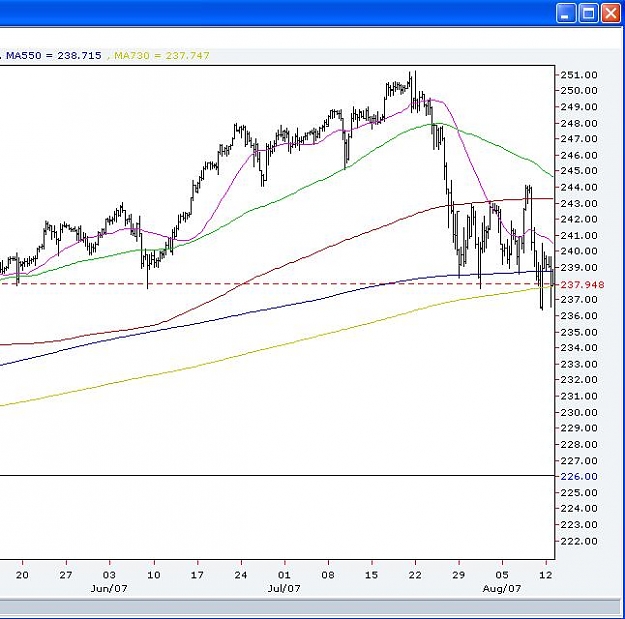The width and height of the screenshot is (625, 619).
Task: Click the 248.00 price axis label
Action: pyautogui.click(x=579, y=123)
